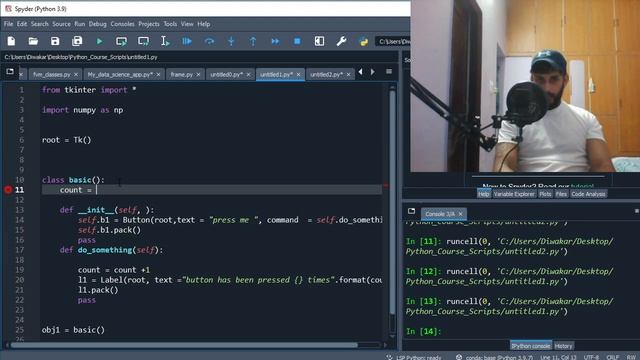
Task: Switch to untitled2.py tab
Action: point(327,75)
